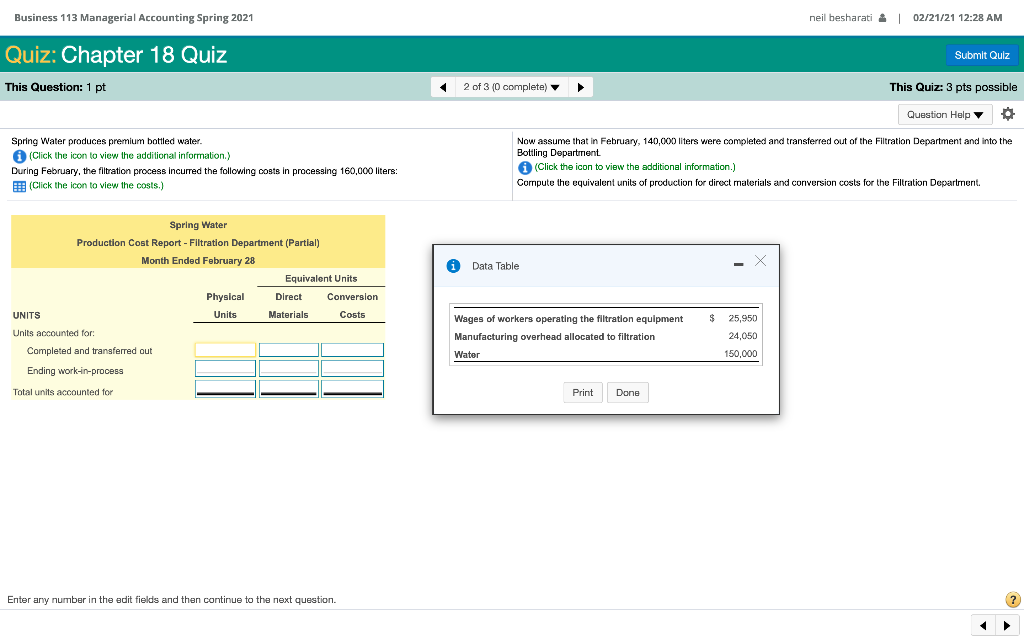Go to previous question arrow in question navigator
Viewport: 1024px width, 640px height.
click(443, 87)
